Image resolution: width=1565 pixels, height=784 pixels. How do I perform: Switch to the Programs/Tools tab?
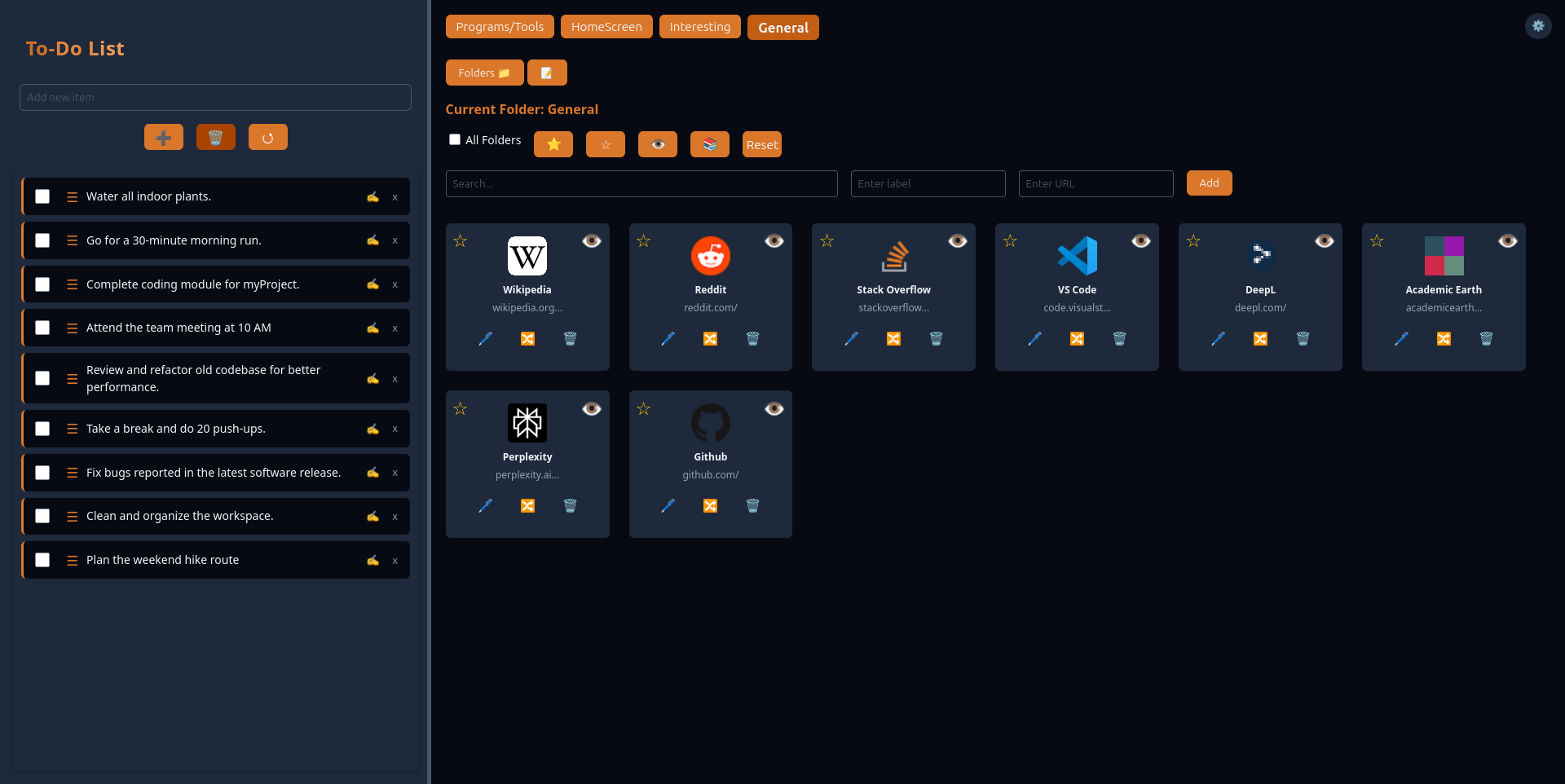500,27
